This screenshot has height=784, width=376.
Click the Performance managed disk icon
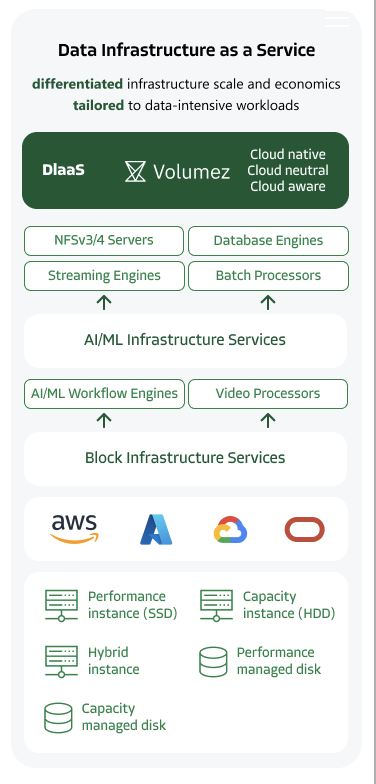tap(213, 662)
